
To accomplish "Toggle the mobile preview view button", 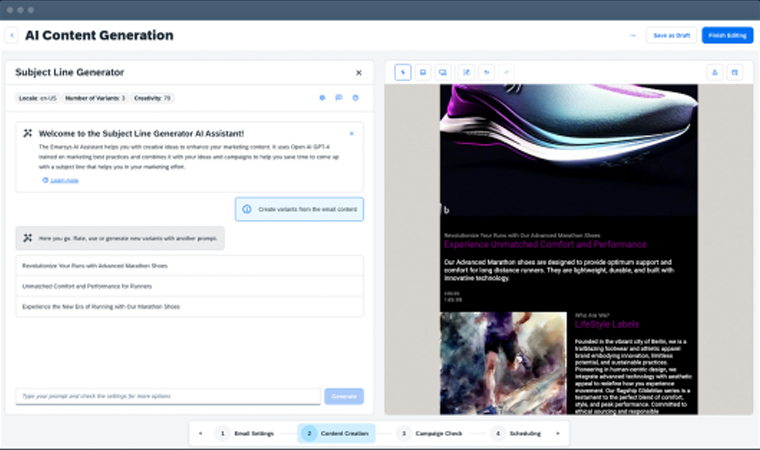I will click(422, 72).
